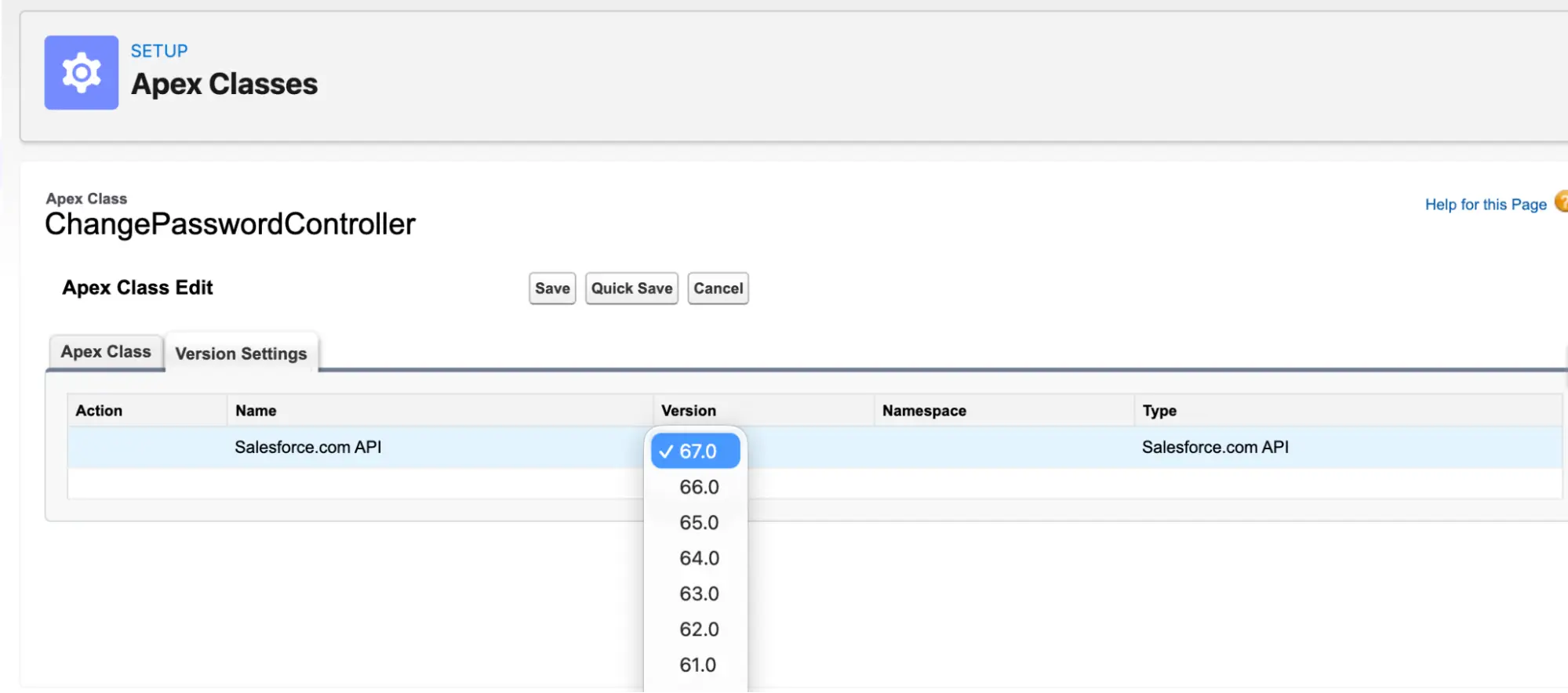Image resolution: width=1568 pixels, height=693 pixels.
Task: Choose version 66.0 from list
Action: pyautogui.click(x=699, y=487)
